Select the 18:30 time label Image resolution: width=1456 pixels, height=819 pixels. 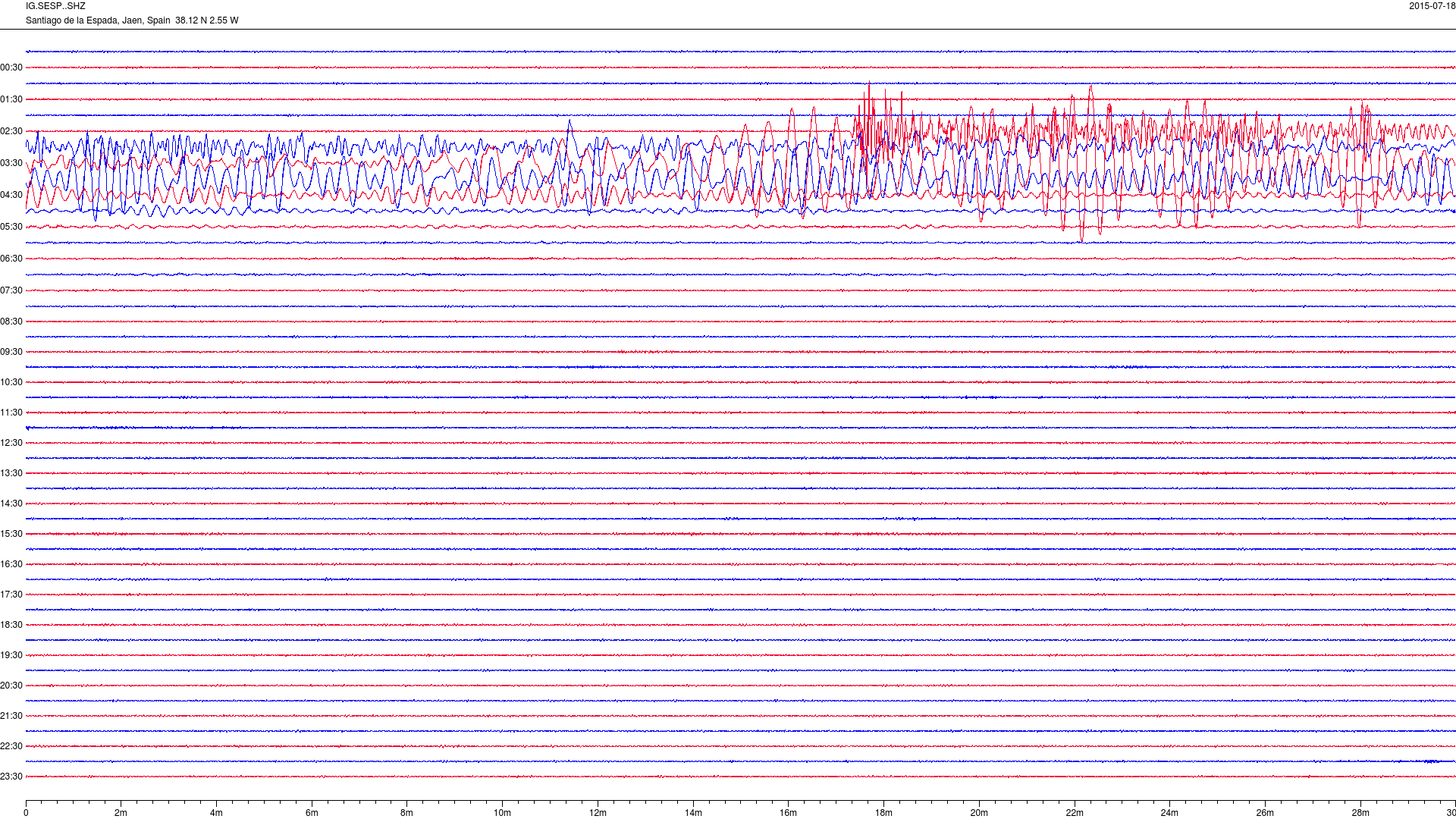click(x=11, y=625)
